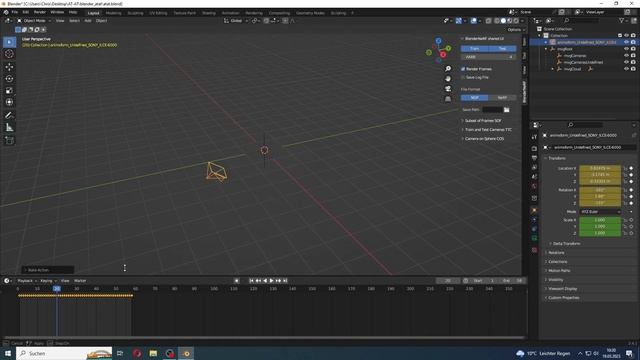Select the Scale tool

click(9, 91)
